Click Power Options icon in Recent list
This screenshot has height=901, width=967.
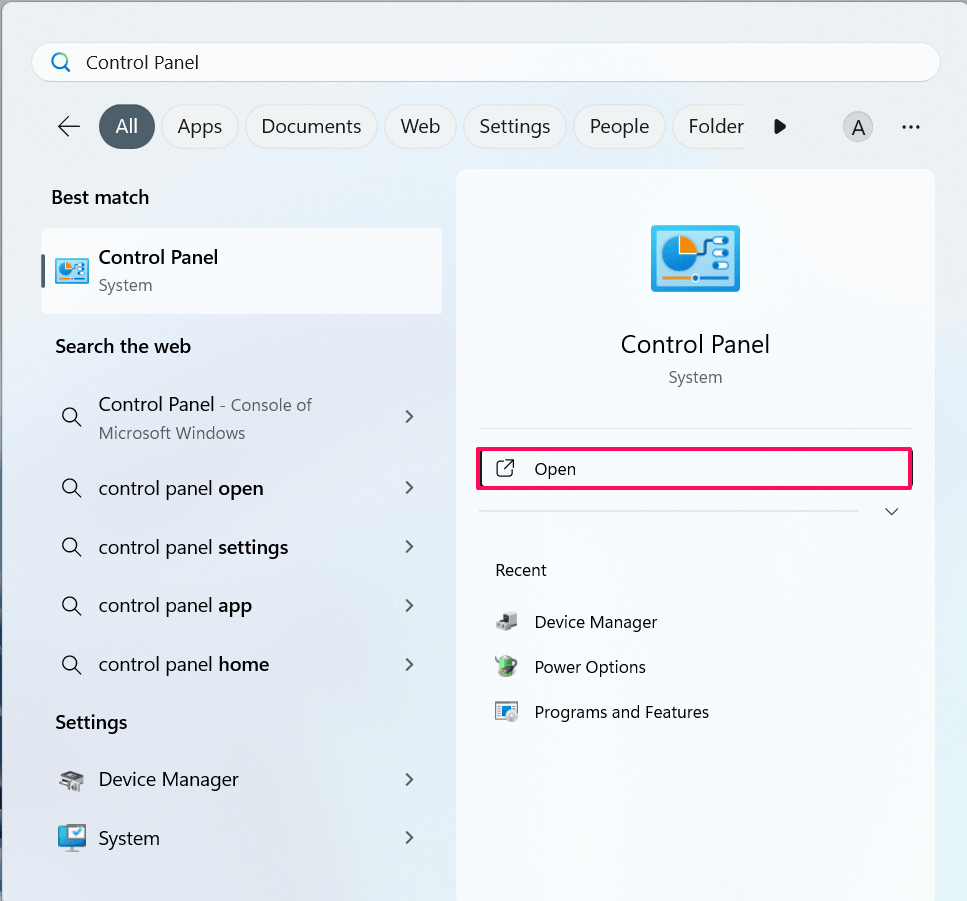pyautogui.click(x=506, y=666)
